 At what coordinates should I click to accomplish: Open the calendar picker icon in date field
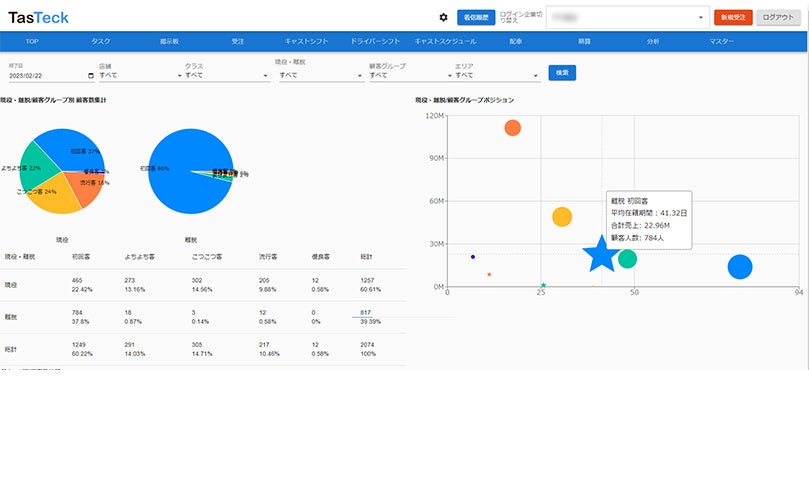click(x=91, y=76)
